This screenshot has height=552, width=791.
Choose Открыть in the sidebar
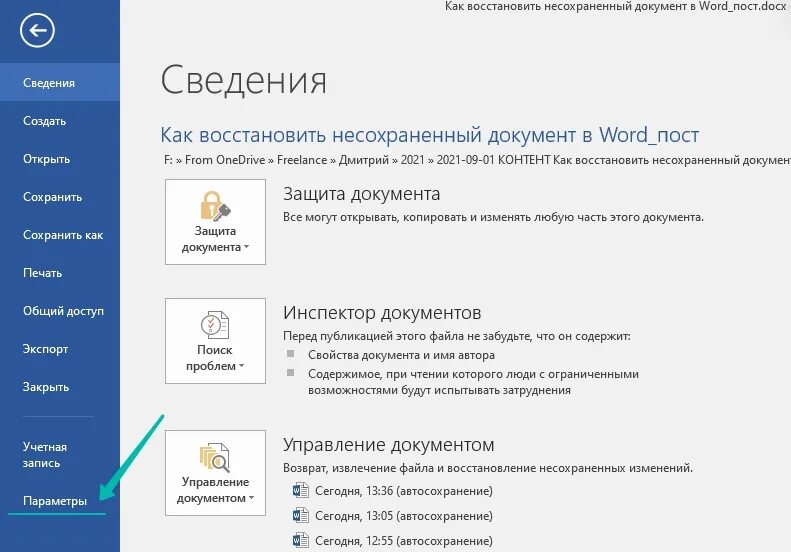click(60, 159)
